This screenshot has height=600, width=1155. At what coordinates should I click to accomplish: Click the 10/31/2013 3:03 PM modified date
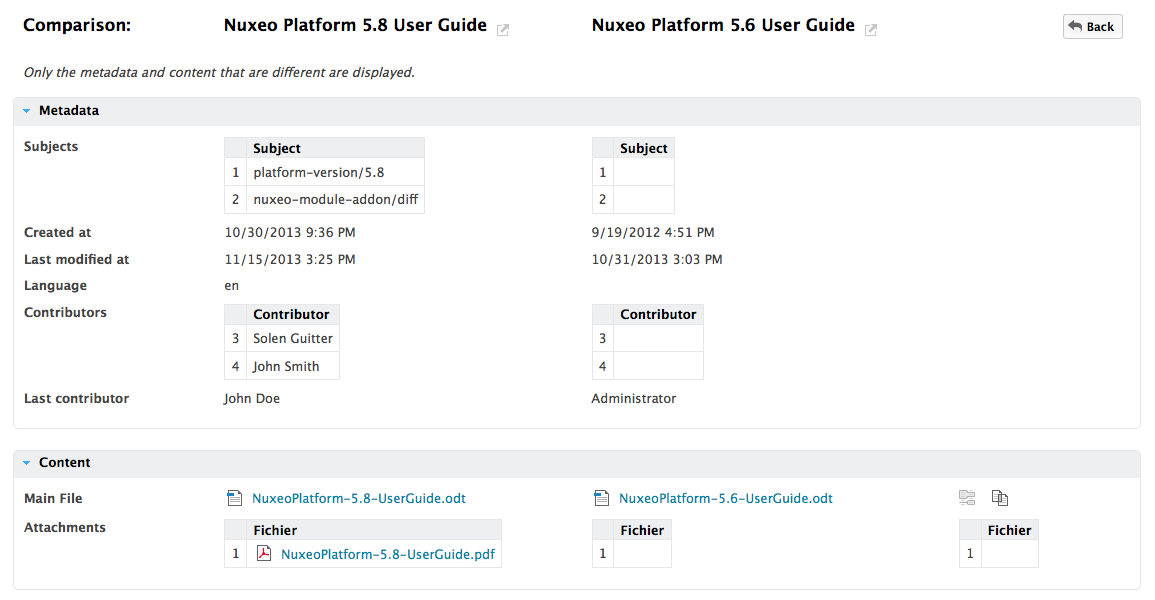point(657,259)
